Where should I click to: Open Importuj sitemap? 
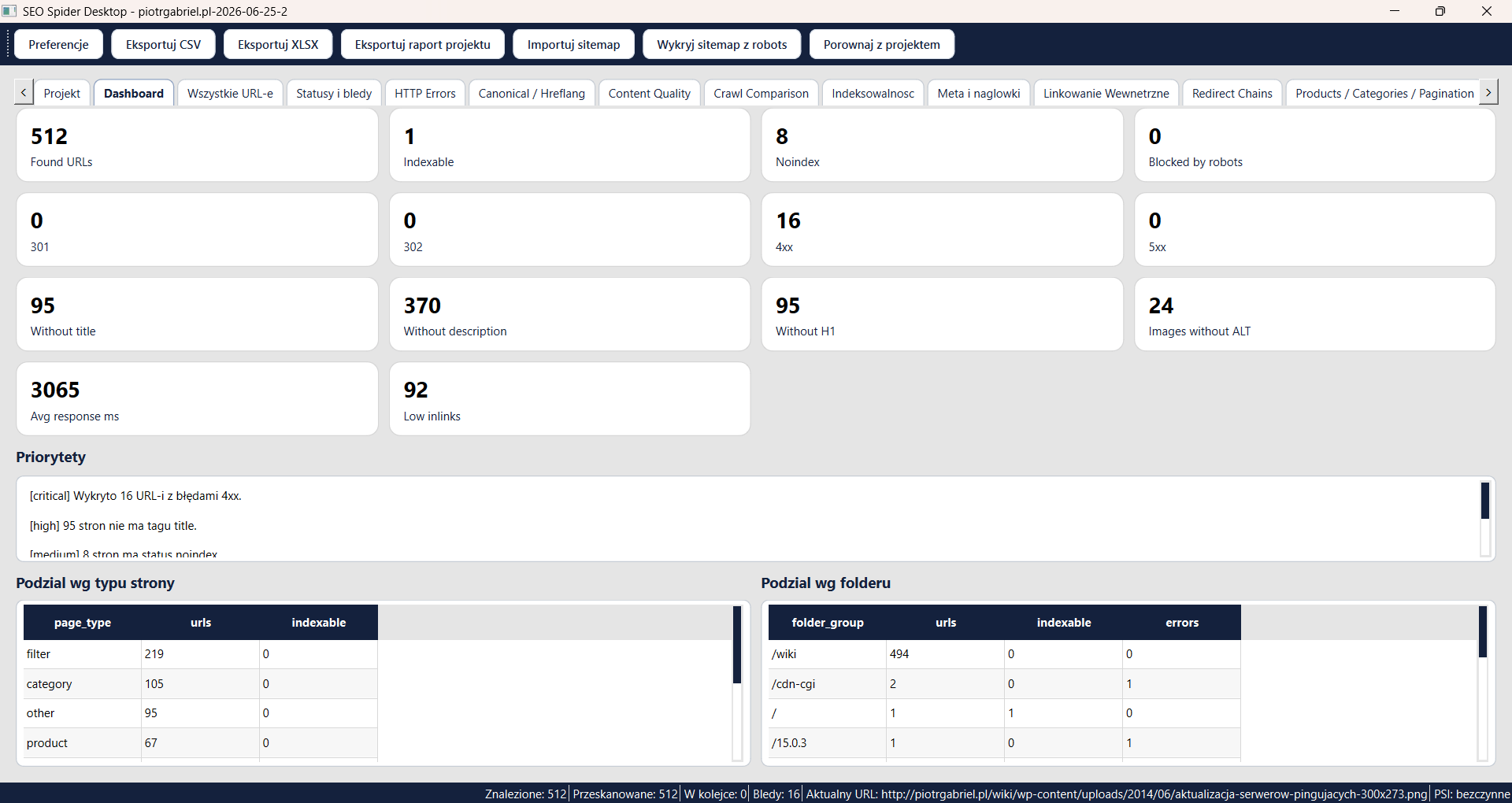(573, 44)
